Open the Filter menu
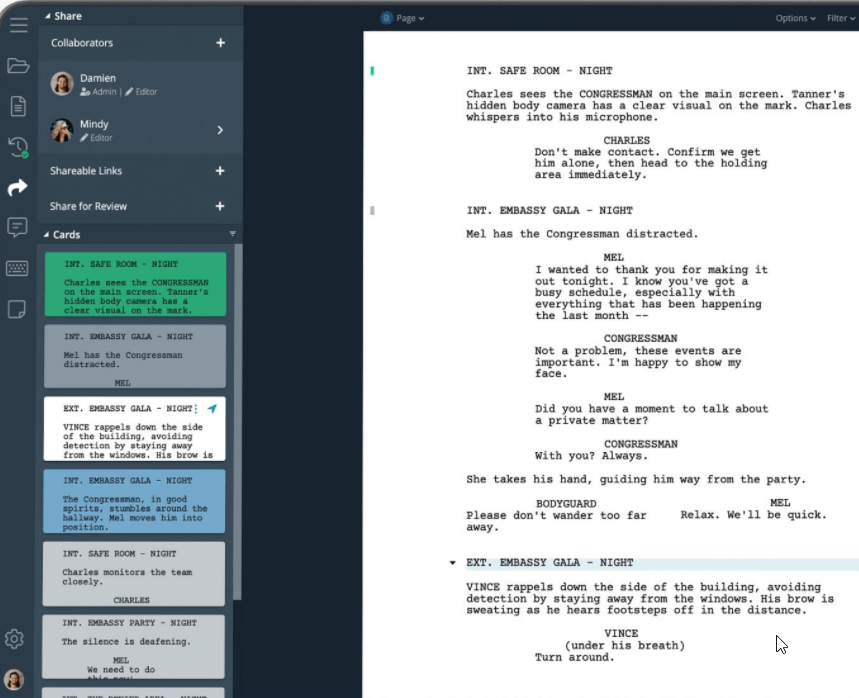 (x=841, y=17)
